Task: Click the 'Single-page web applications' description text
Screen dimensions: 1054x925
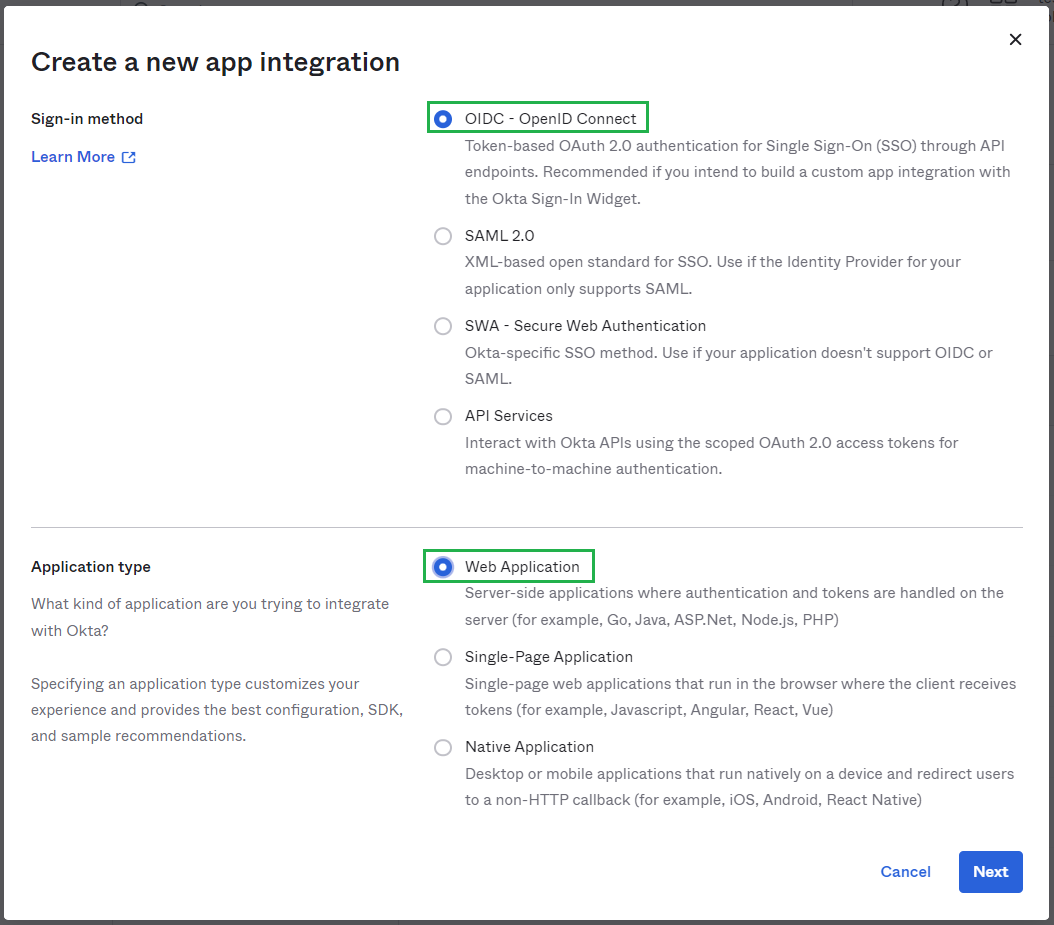Action: click(x=740, y=696)
